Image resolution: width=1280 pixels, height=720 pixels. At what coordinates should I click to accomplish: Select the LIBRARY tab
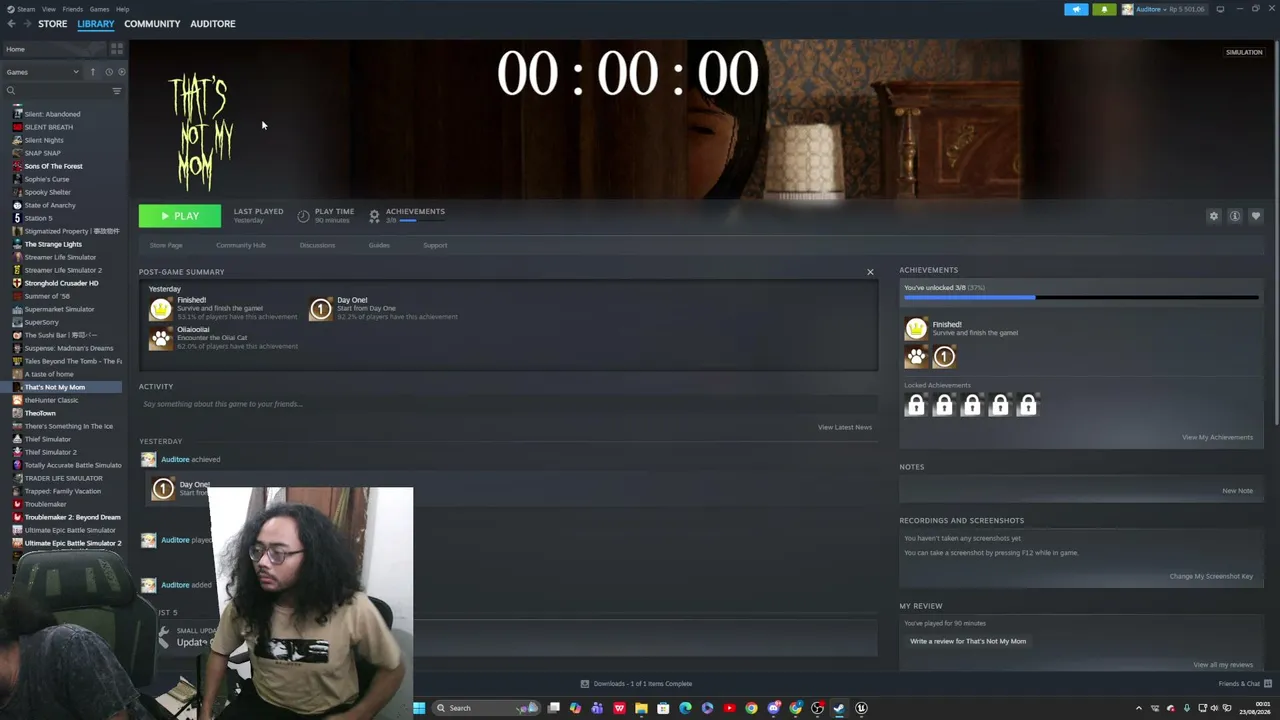(96, 24)
